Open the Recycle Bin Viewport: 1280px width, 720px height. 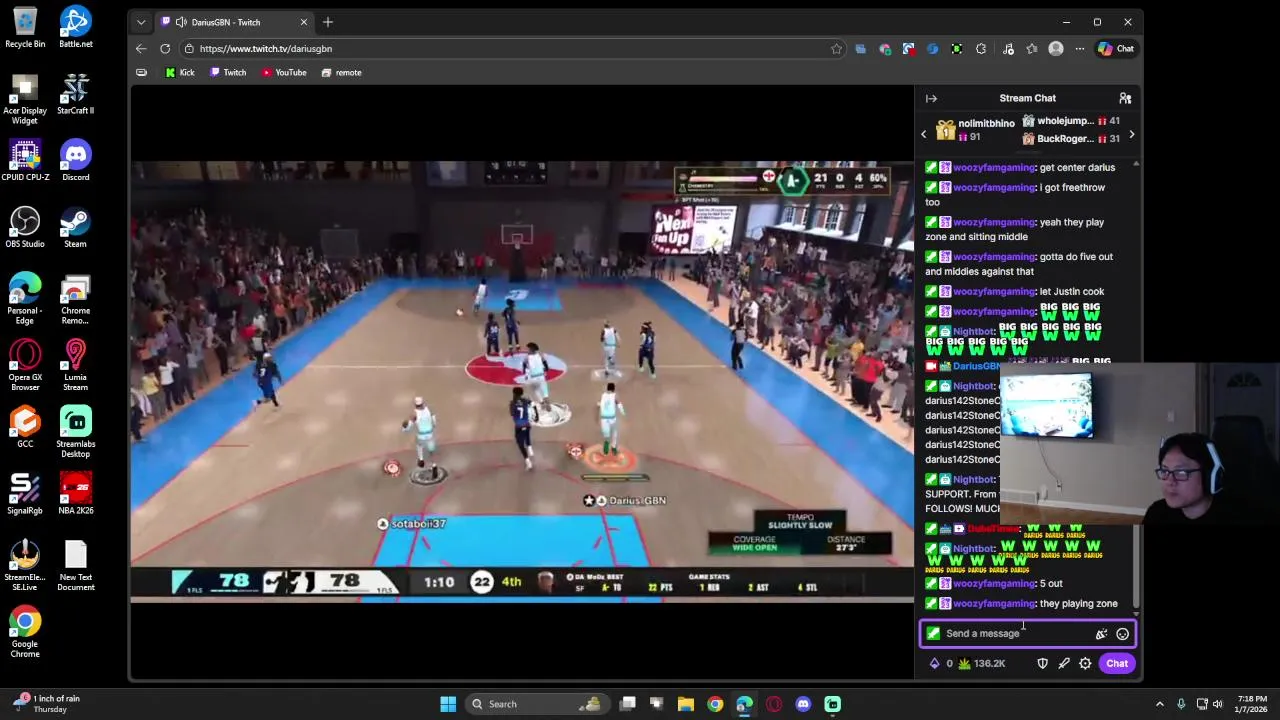pyautogui.click(x=25, y=28)
